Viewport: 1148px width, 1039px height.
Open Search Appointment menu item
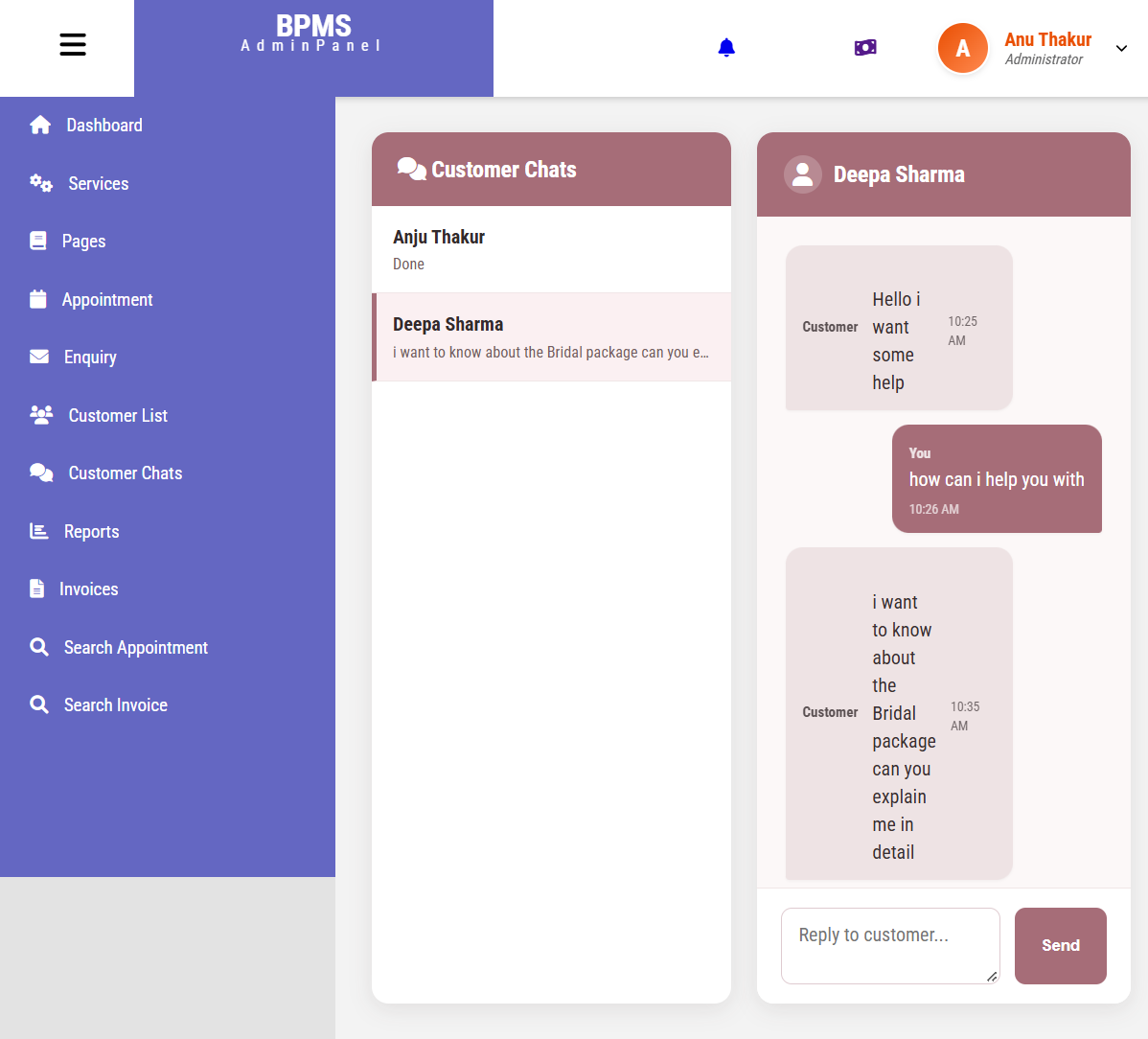135,647
